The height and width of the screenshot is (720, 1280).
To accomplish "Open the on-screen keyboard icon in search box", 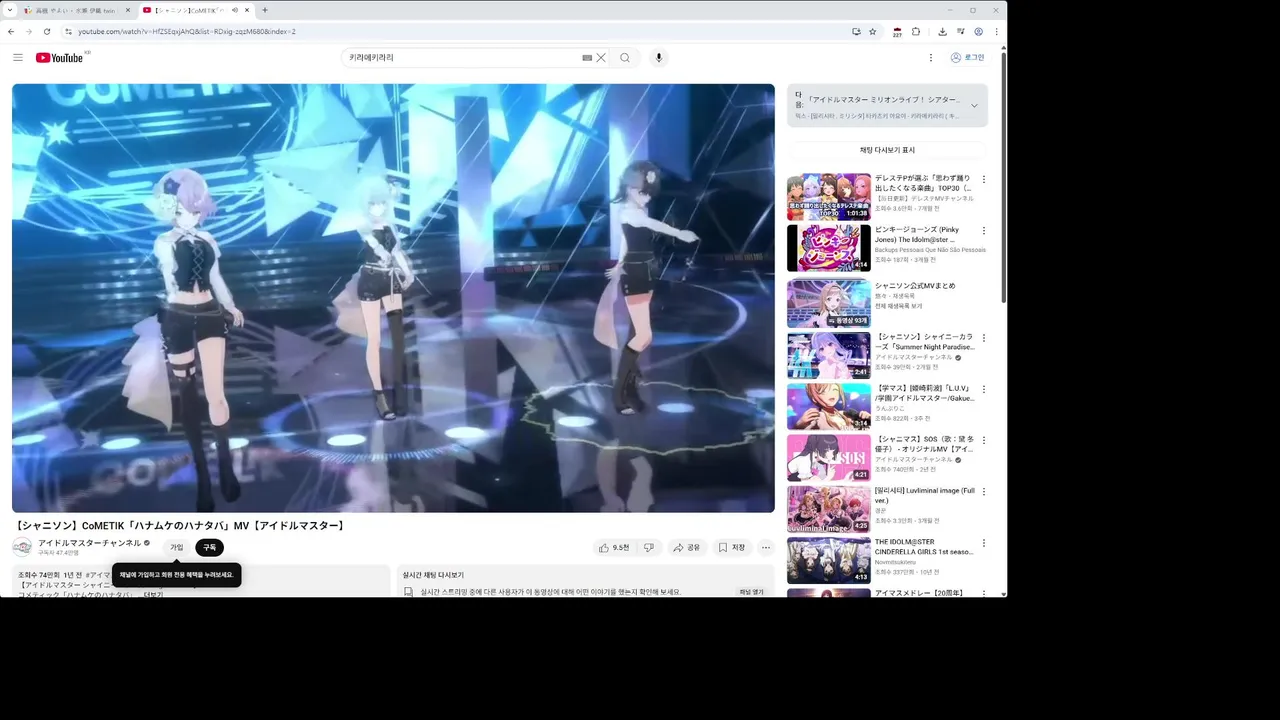I will (x=587, y=58).
